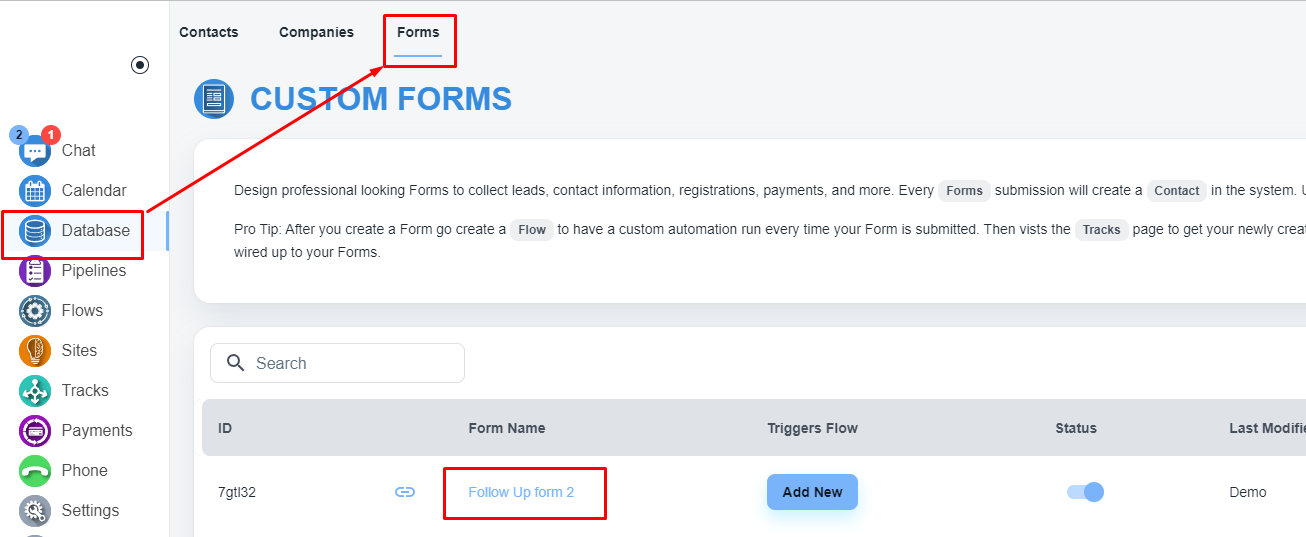Image resolution: width=1306 pixels, height=537 pixels.
Task: Click the Phone icon in sidebar
Action: coord(35,471)
